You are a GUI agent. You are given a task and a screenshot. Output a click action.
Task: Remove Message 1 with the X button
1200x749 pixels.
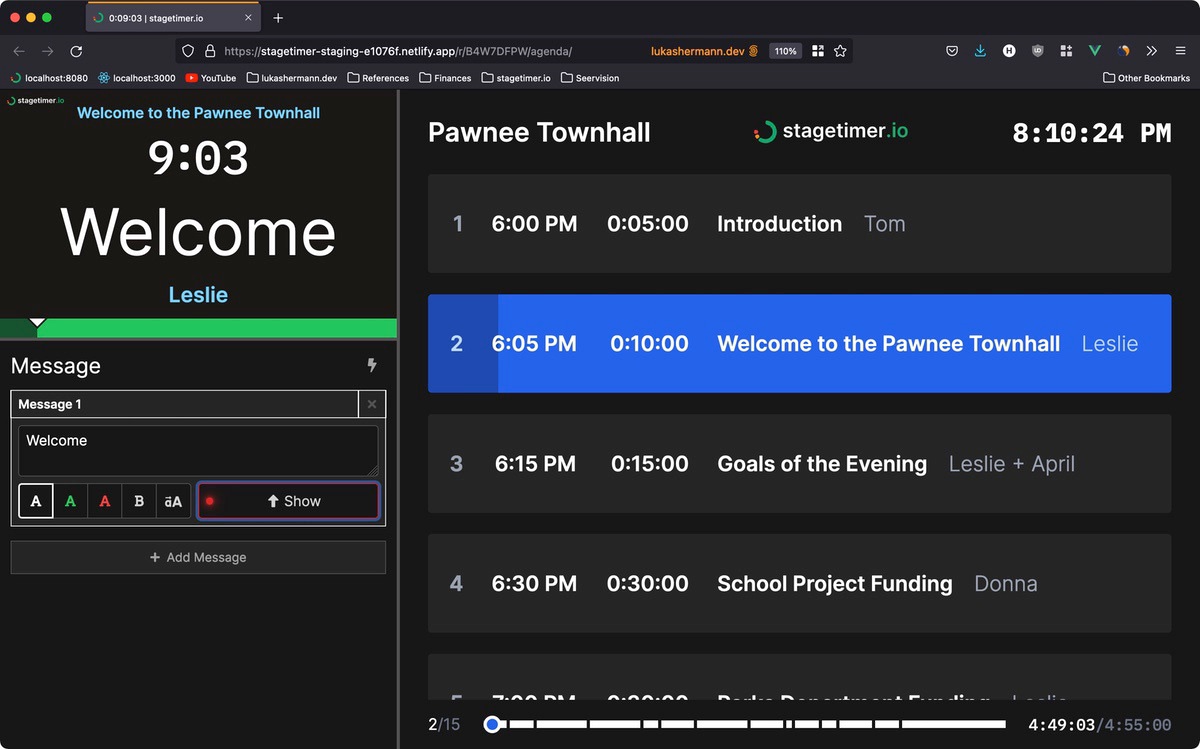point(372,404)
